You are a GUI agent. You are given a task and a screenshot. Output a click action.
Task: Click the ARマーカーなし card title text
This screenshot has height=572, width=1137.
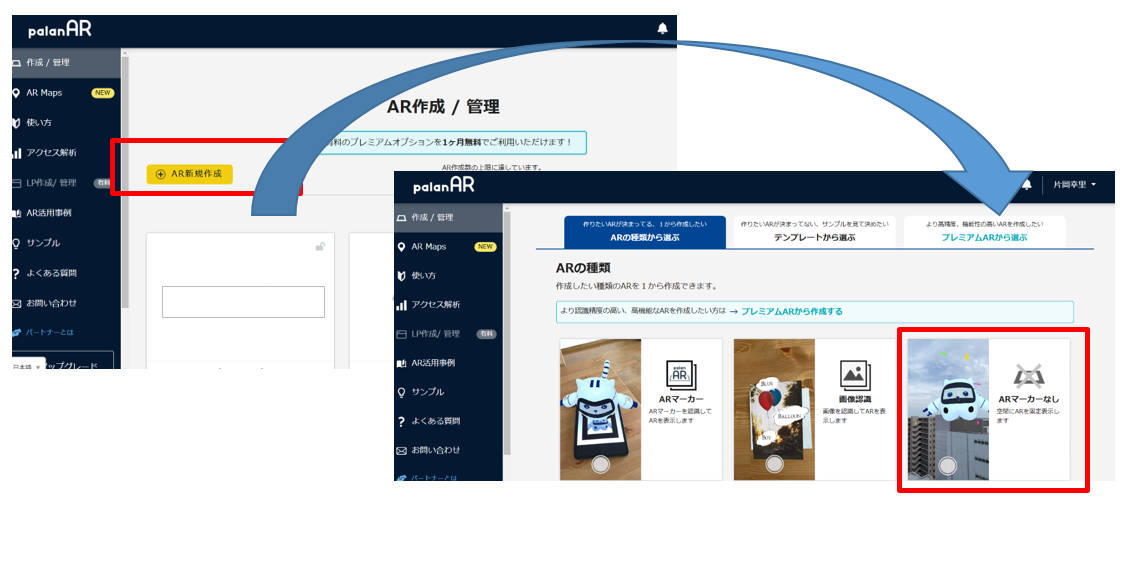[1028, 399]
